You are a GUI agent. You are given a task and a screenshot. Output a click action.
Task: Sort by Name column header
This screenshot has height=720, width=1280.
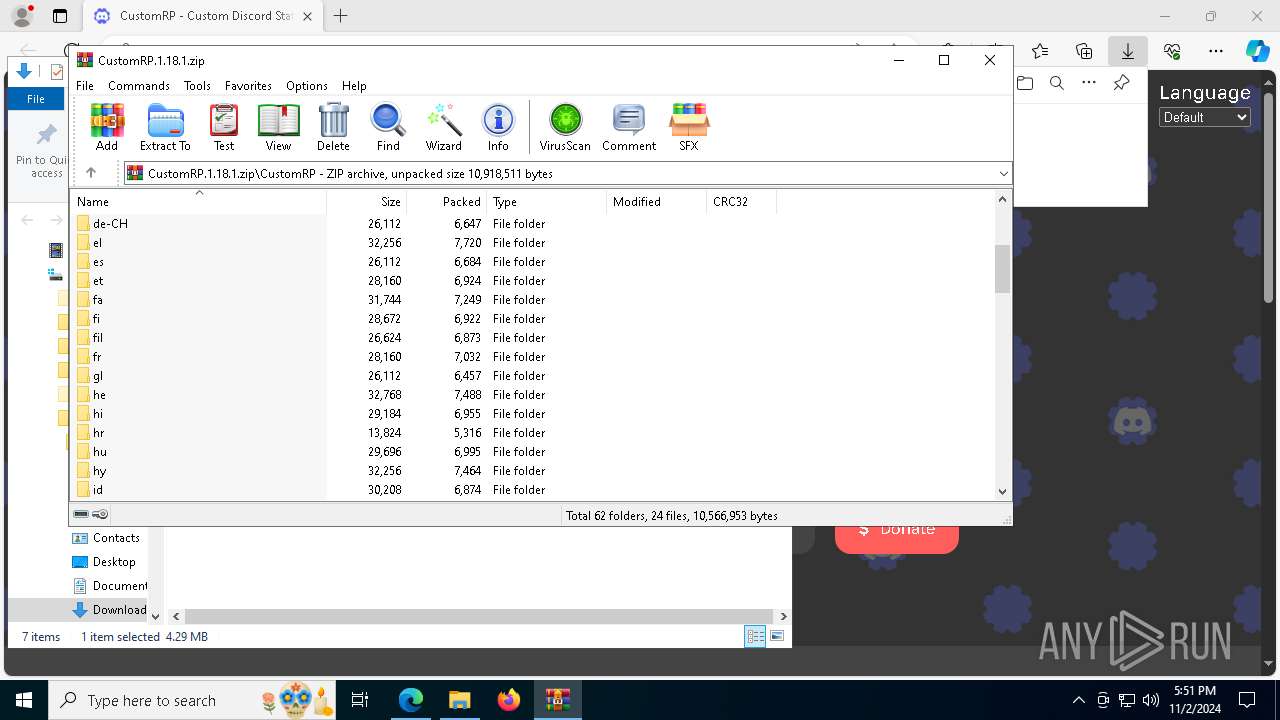point(198,201)
